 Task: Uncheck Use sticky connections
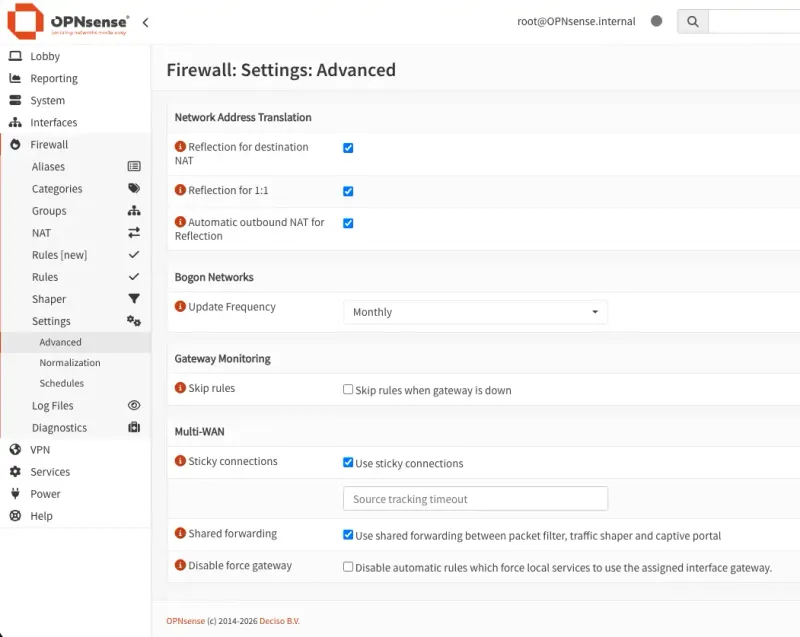coord(348,463)
